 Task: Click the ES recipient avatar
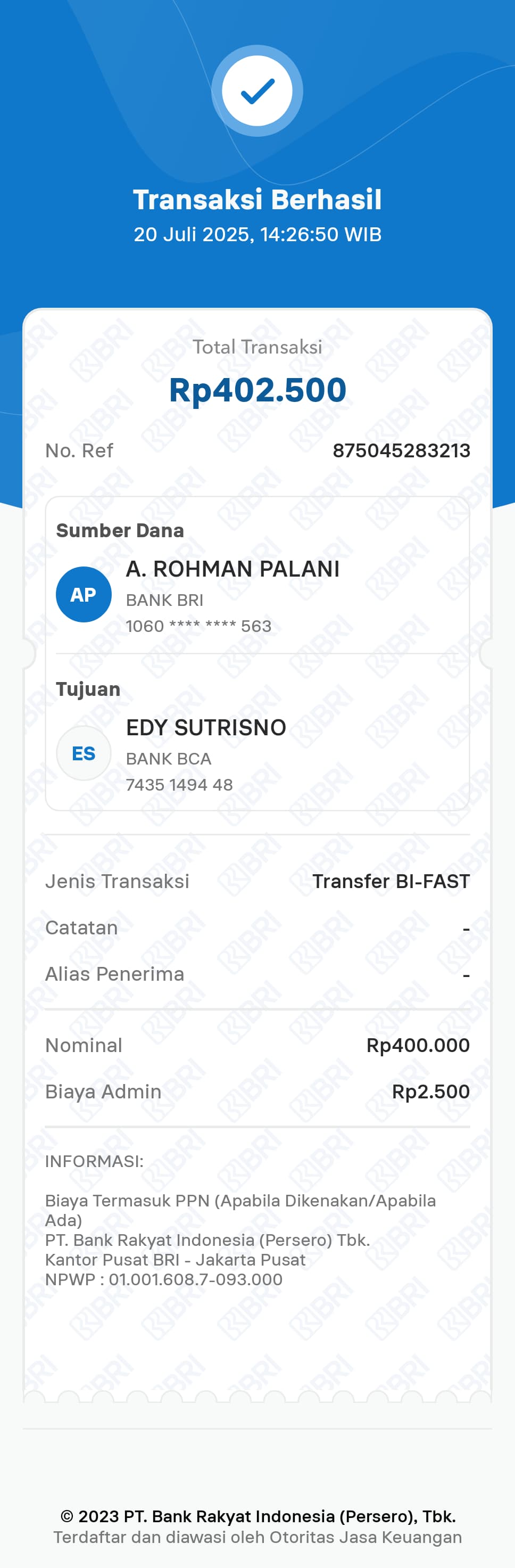click(x=84, y=753)
